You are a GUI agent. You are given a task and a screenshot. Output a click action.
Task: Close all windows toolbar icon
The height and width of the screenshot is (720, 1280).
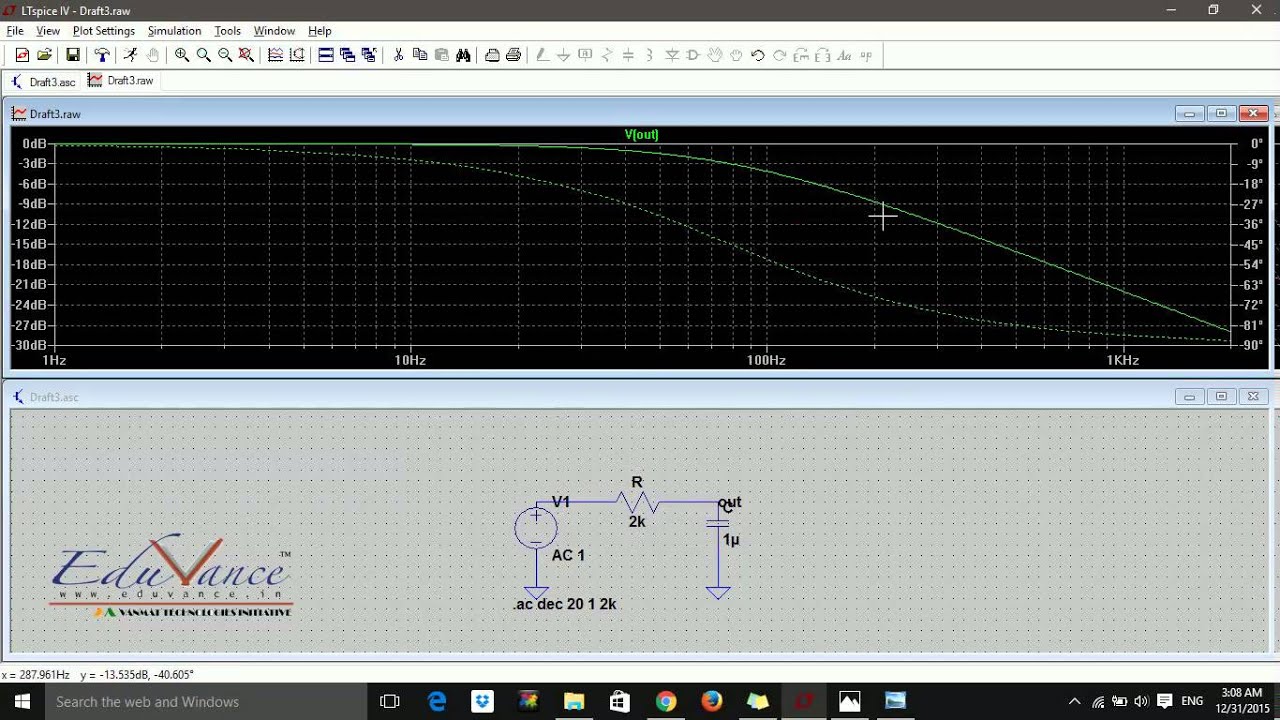pyautogui.click(x=369, y=55)
